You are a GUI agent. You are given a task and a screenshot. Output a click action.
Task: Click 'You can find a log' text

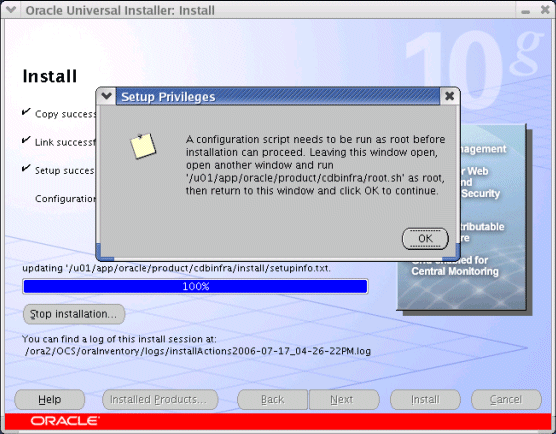[x=119, y=339]
